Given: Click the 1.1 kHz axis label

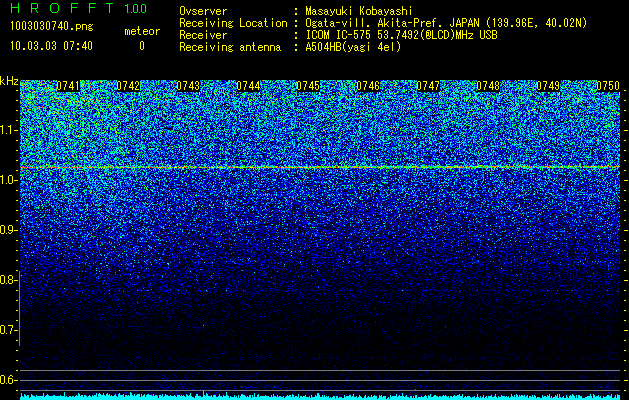Looking at the screenshot, I should pos(9,131).
